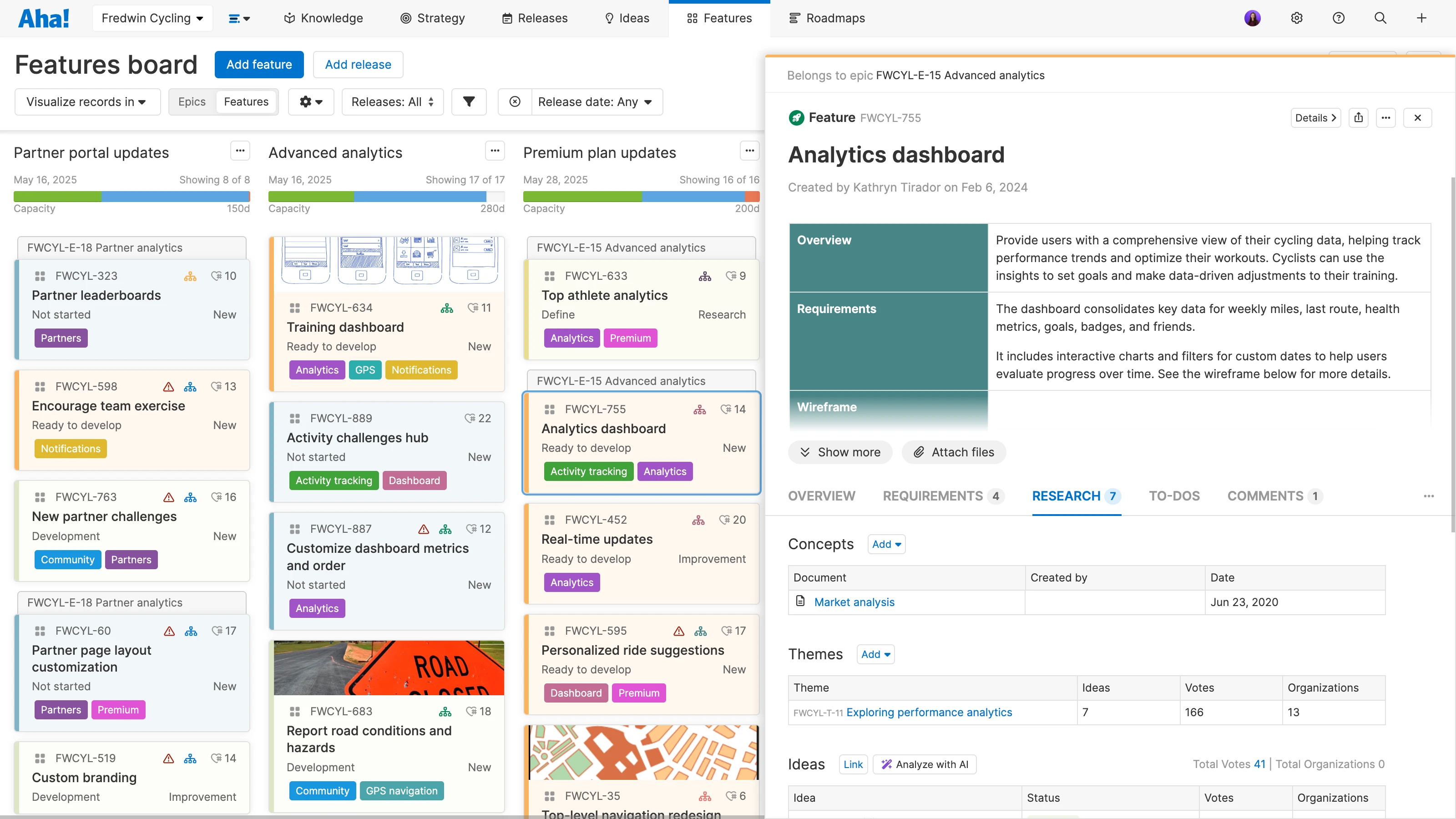1456x819 pixels.
Task: Click the Add feature button
Action: coord(259,65)
